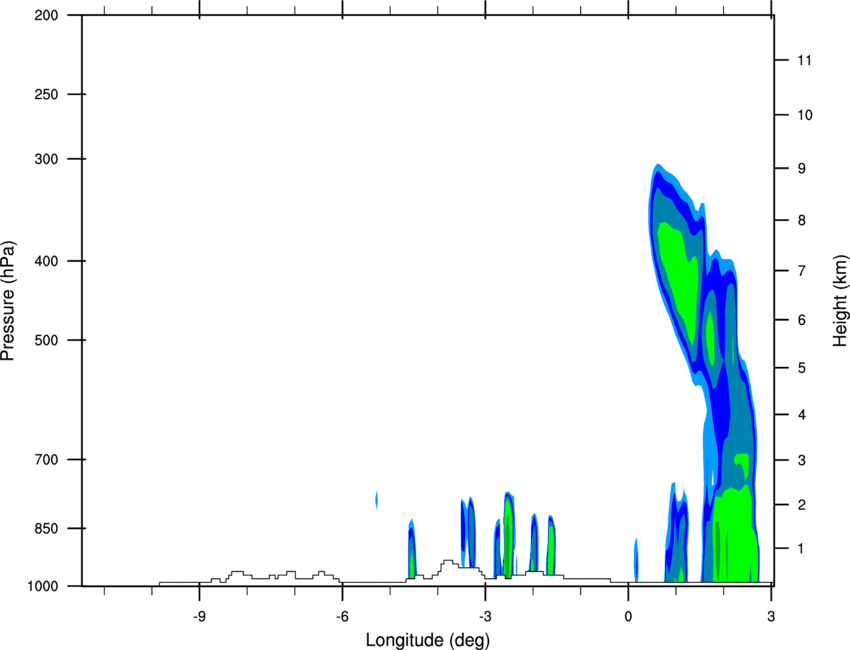Select the 200 pressure tick label
Image resolution: width=850 pixels, height=650 pixels.
46,16
